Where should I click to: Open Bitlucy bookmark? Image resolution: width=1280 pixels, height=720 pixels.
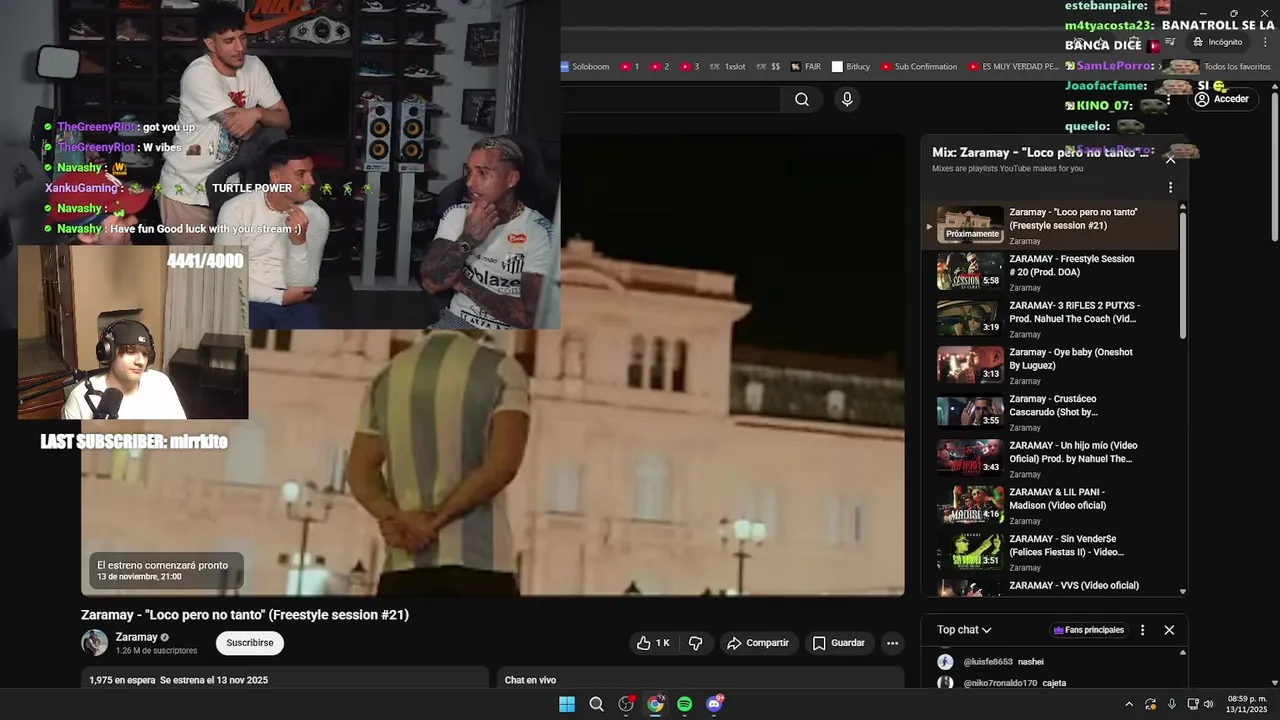851,67
